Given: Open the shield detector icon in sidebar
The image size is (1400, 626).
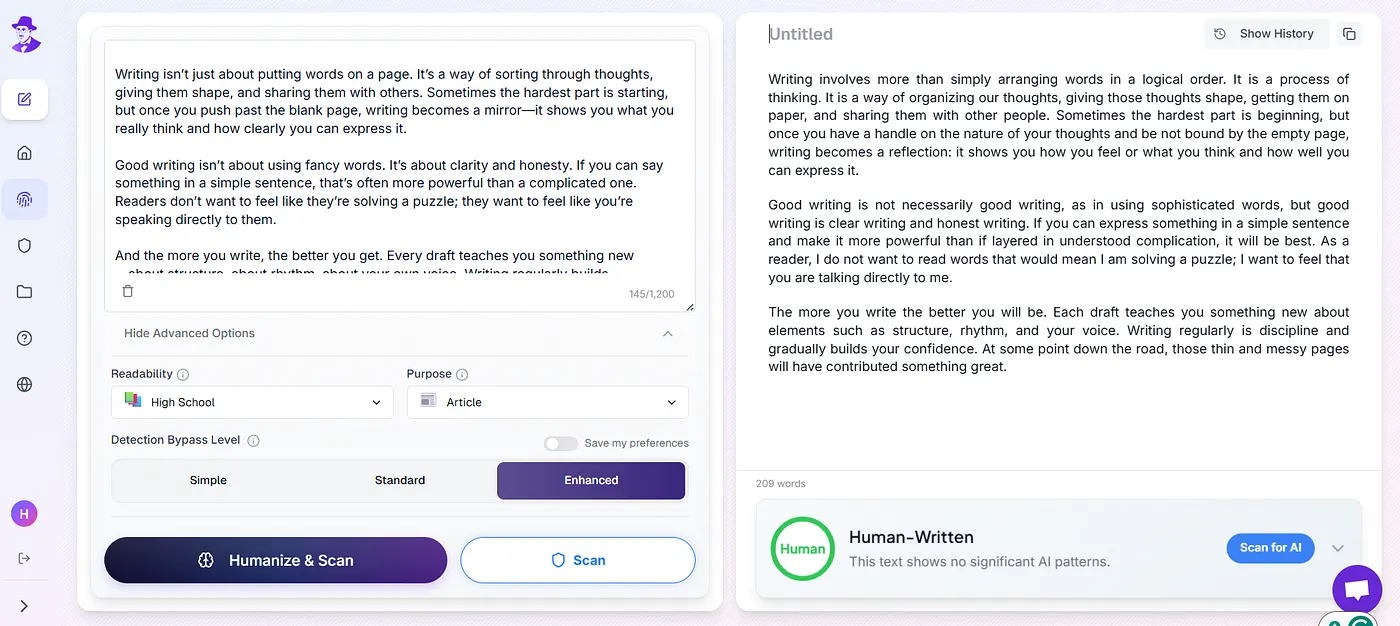Looking at the screenshot, I should [x=25, y=246].
